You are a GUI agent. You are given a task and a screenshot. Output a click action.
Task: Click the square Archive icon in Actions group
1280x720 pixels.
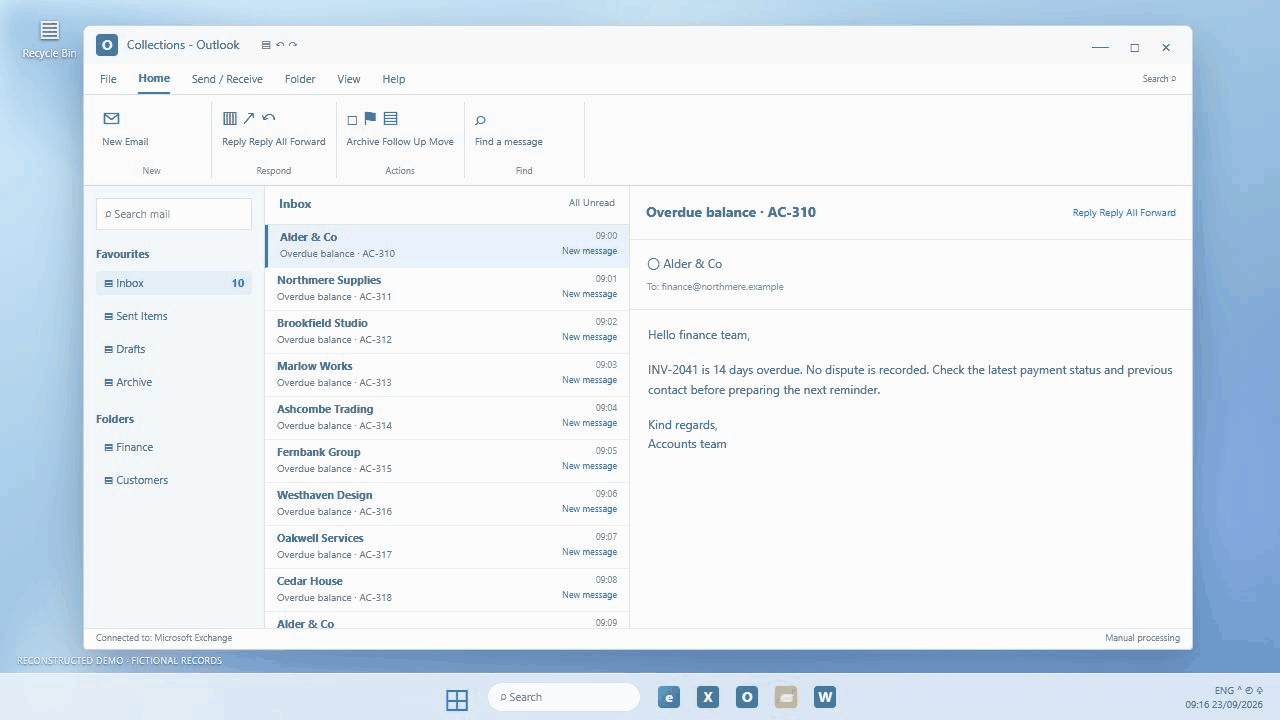coord(352,120)
